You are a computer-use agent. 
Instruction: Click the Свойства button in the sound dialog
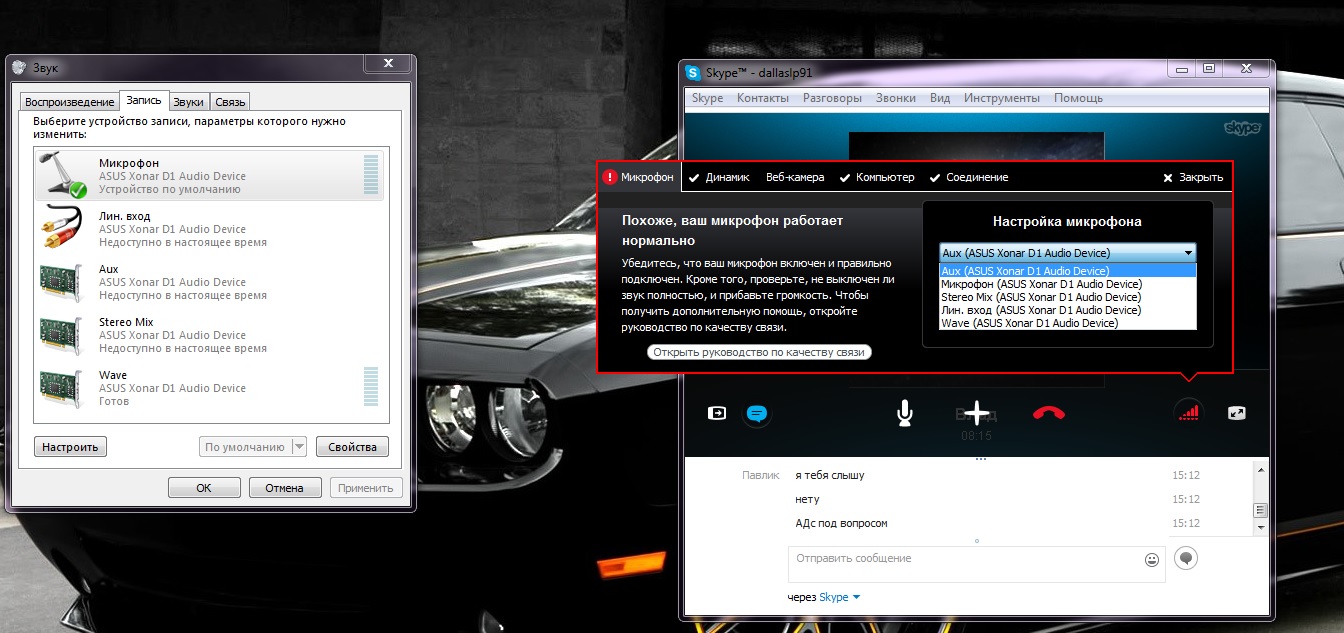tap(352, 447)
